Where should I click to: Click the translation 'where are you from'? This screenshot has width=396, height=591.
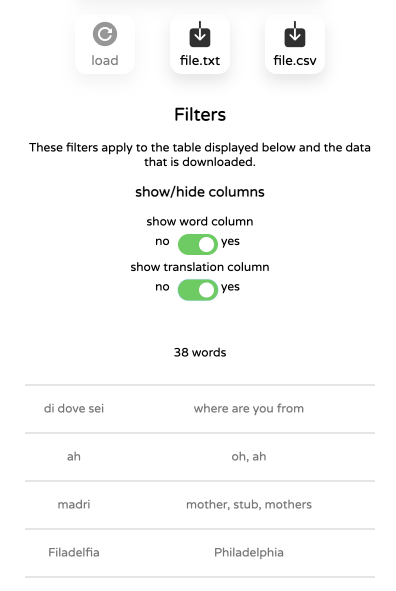click(249, 409)
